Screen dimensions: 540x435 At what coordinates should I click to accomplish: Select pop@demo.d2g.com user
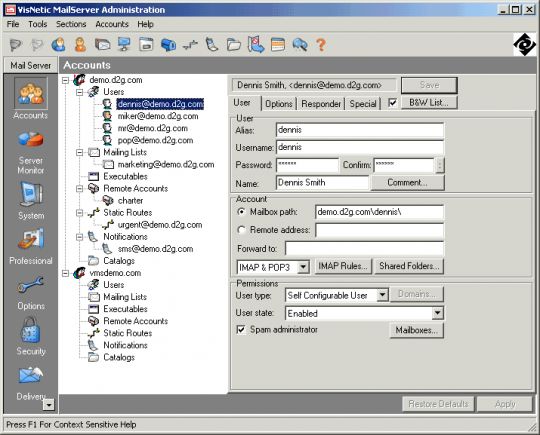(x=155, y=141)
